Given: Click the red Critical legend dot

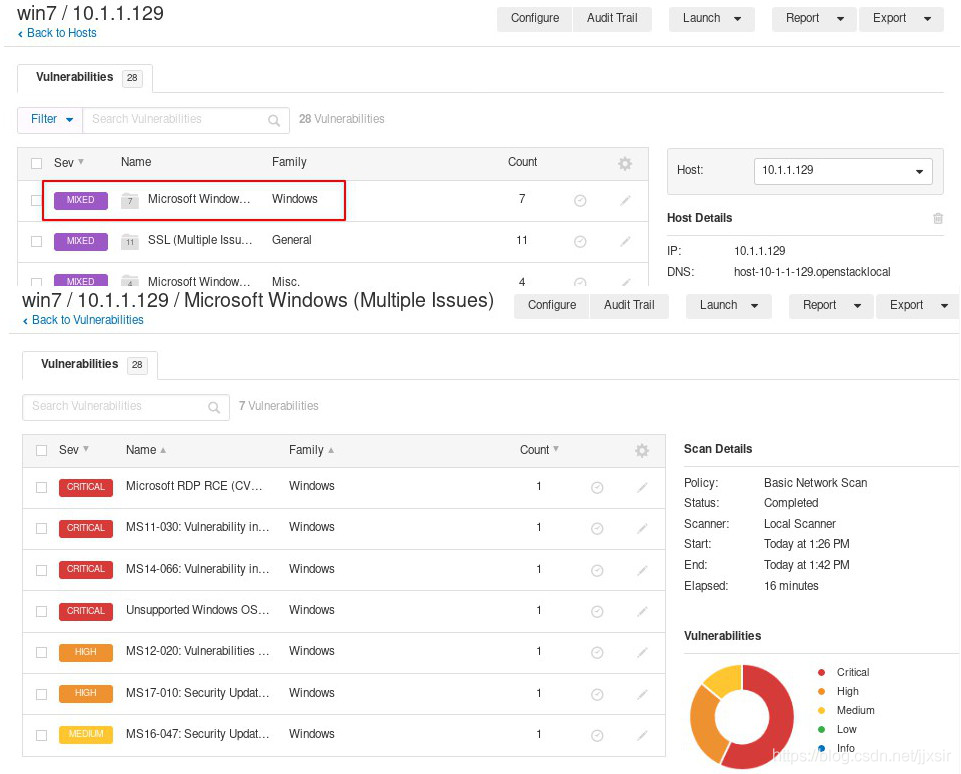Looking at the screenshot, I should (x=821, y=672).
